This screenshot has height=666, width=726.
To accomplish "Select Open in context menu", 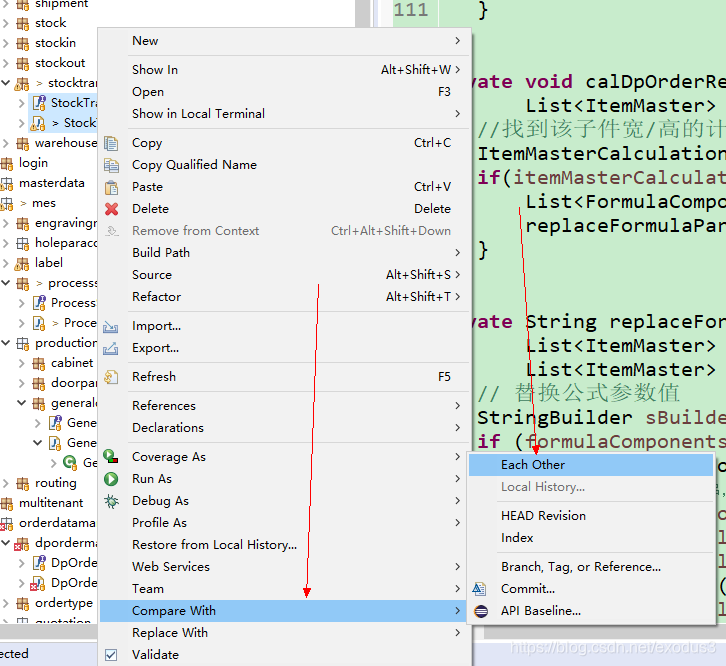I will click(285, 92).
